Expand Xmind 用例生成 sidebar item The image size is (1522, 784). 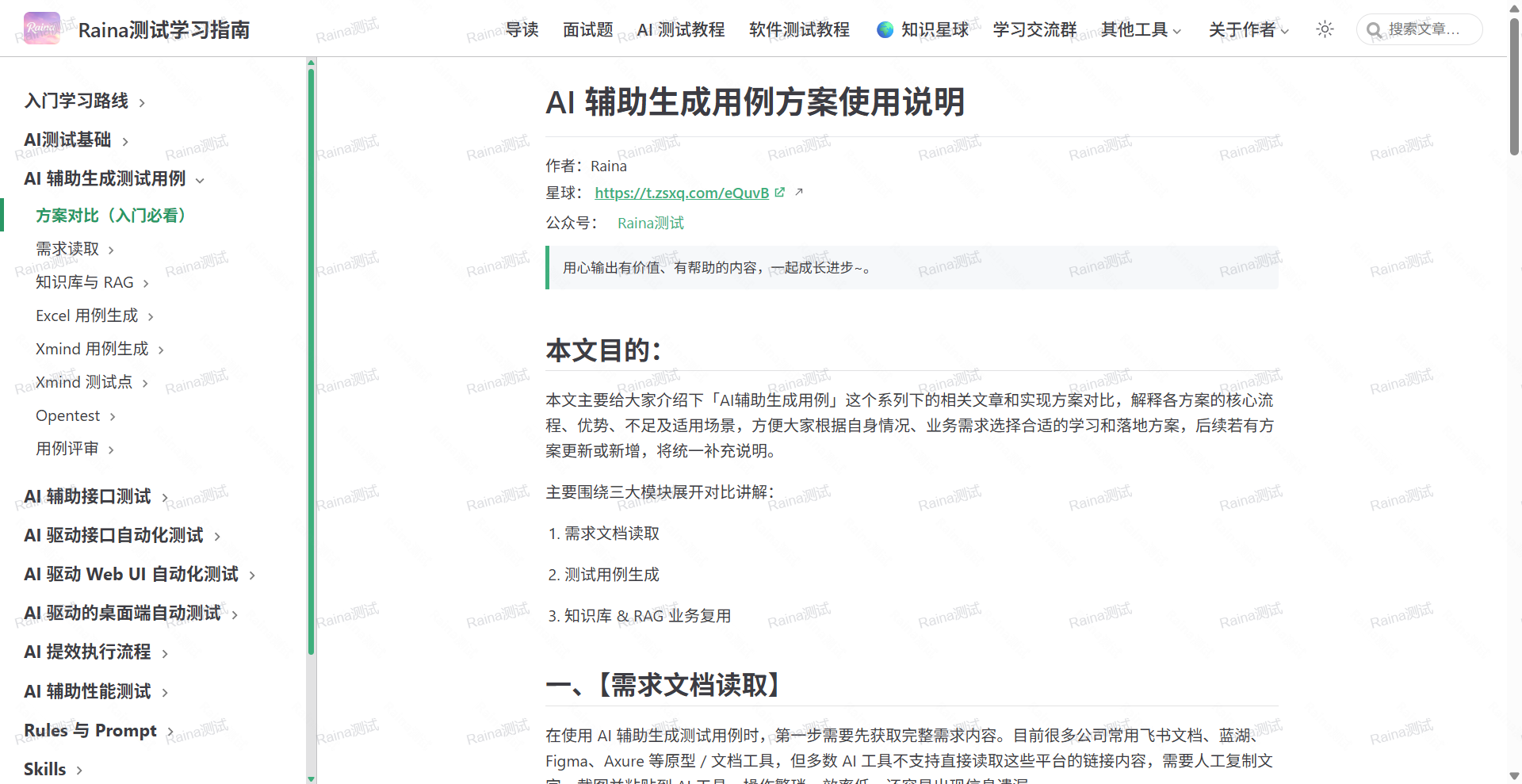click(x=100, y=349)
